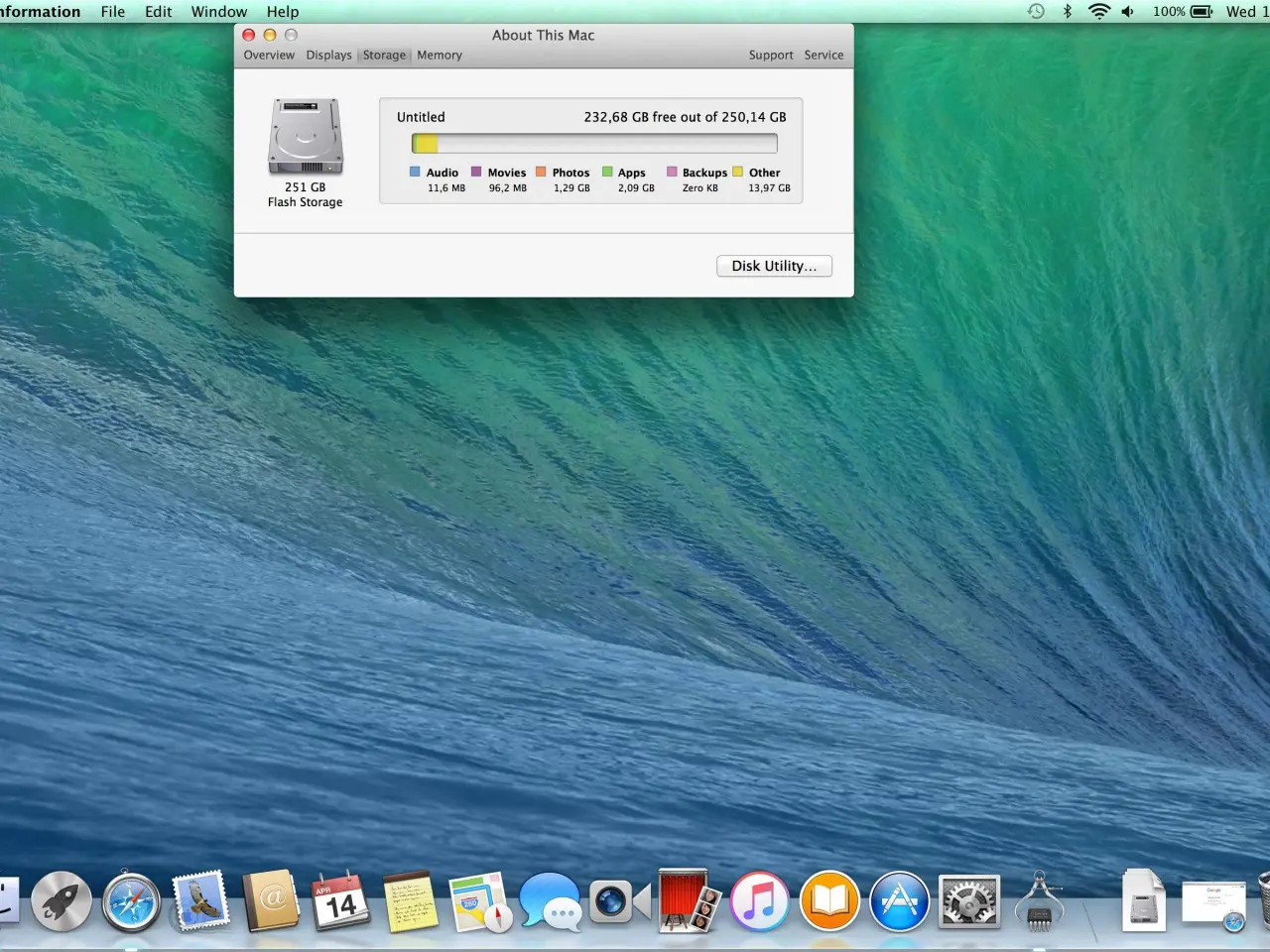Close the About This Mac window
Image resolution: width=1270 pixels, height=952 pixels.
[249, 35]
